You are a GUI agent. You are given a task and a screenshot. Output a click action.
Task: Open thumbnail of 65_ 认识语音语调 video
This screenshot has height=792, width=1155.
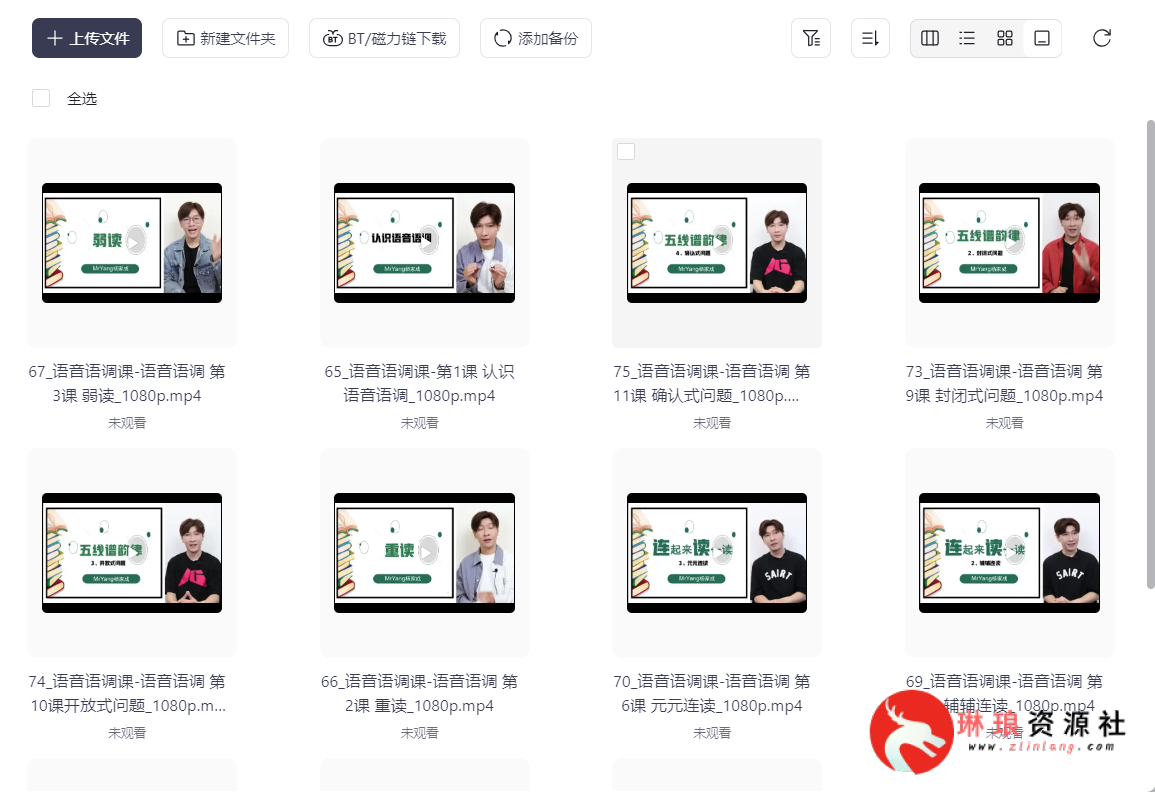pyautogui.click(x=424, y=243)
